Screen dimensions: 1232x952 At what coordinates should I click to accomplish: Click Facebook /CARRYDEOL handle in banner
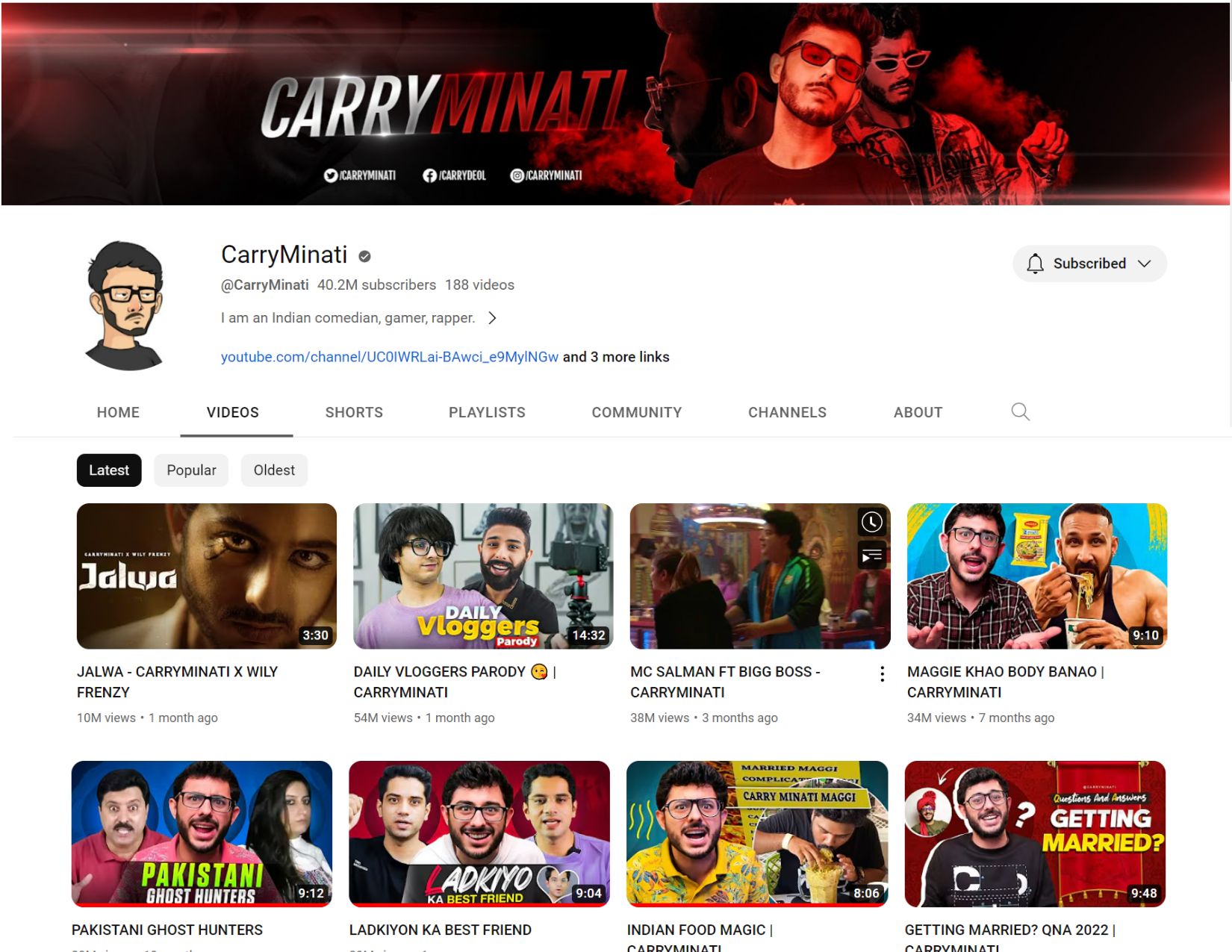(455, 175)
